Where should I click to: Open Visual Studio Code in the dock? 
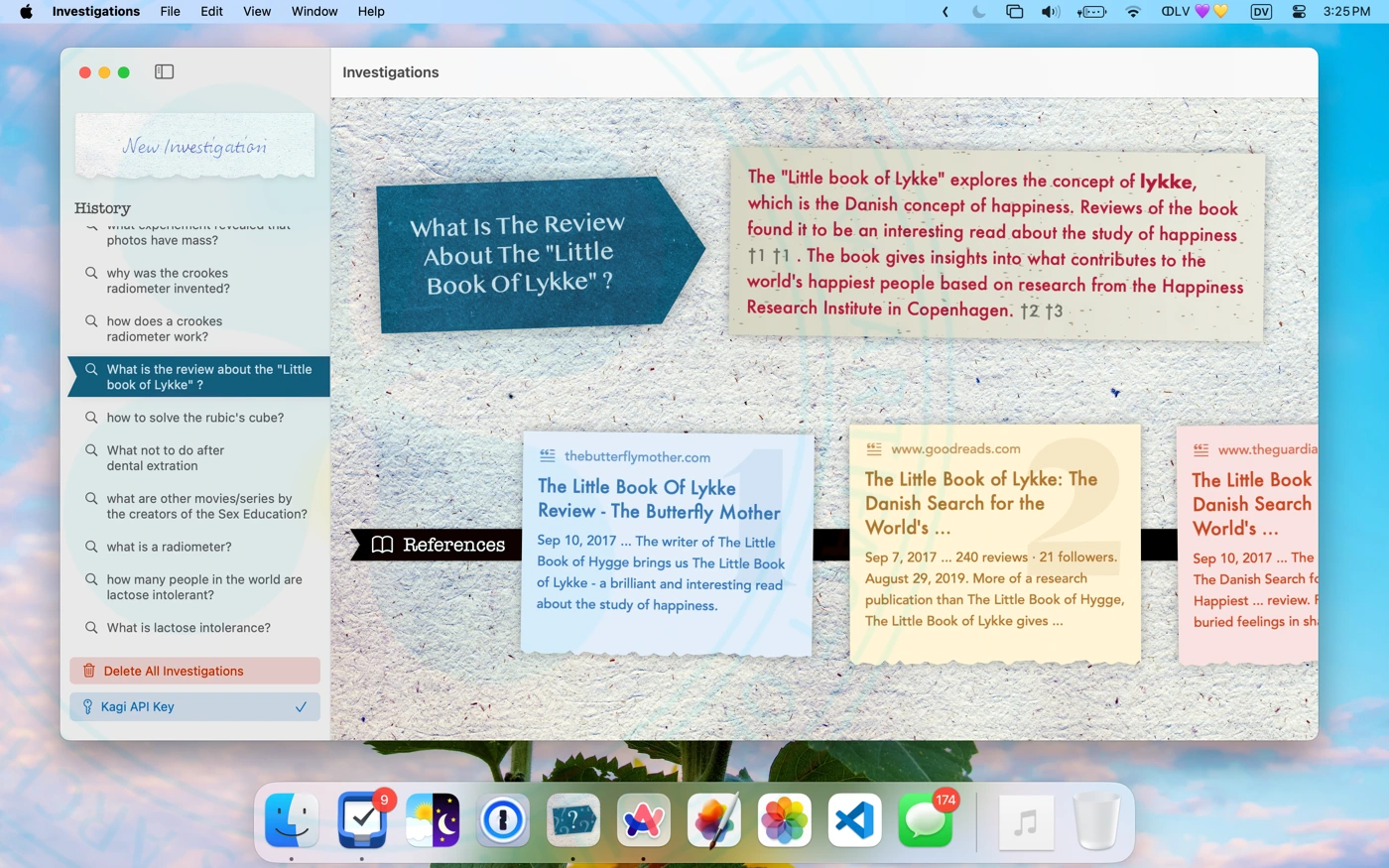(x=854, y=821)
